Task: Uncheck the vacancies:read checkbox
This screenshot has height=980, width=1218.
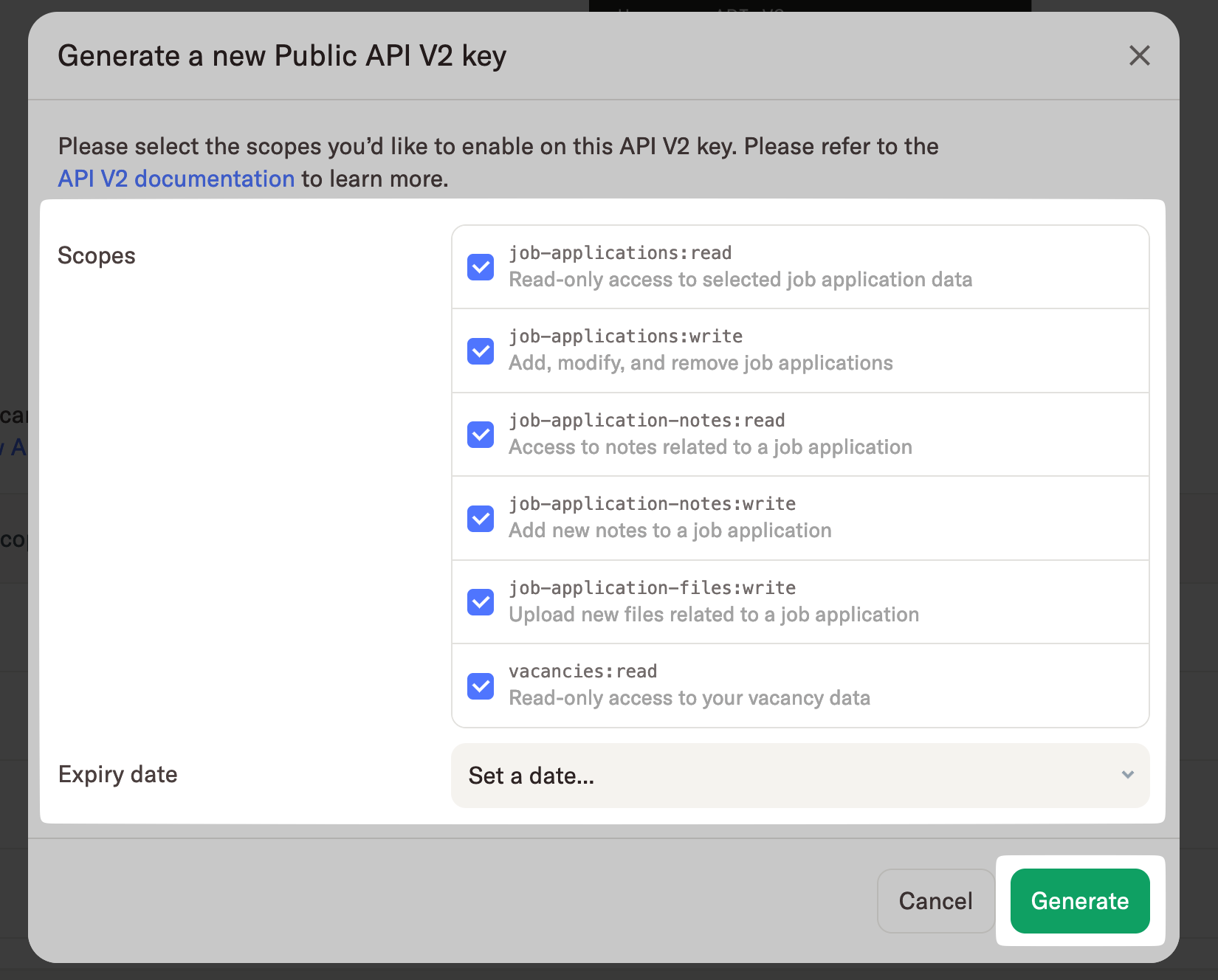Action: coord(481,686)
